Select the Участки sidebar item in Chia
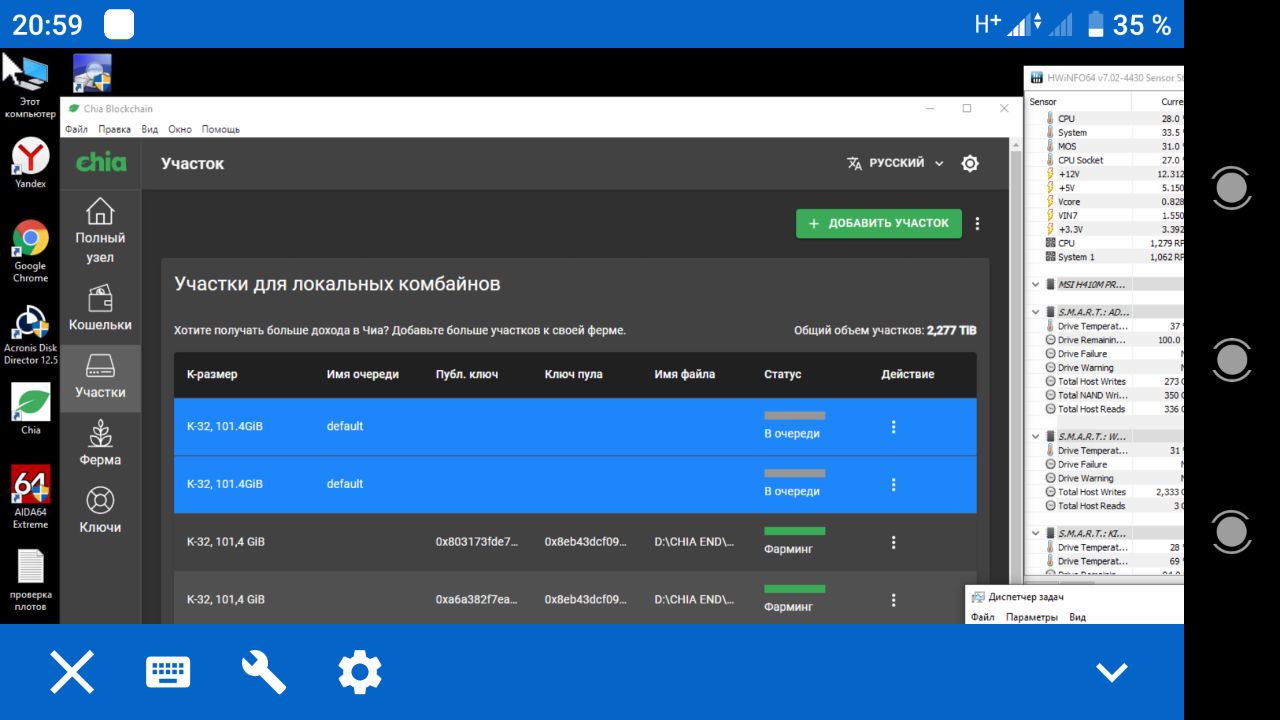The width and height of the screenshot is (1280, 720). (x=100, y=377)
